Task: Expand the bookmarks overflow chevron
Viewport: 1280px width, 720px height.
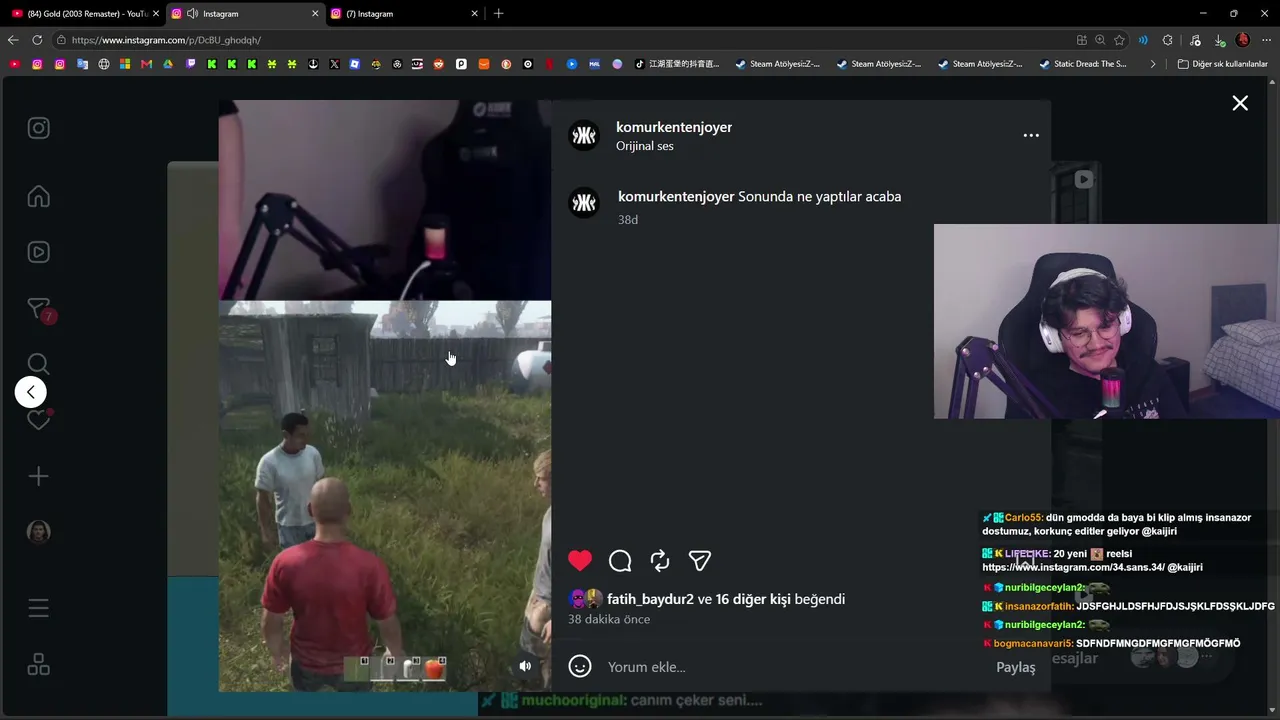Action: click(x=1153, y=64)
